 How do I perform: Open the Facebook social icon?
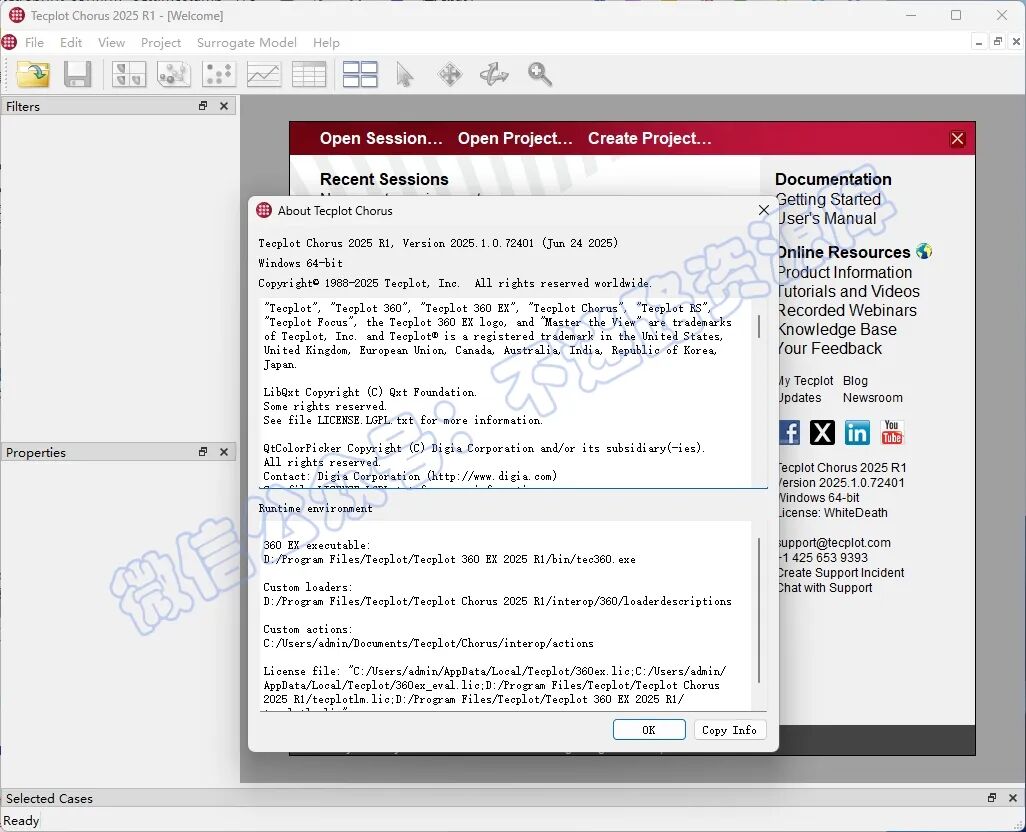[x=789, y=432]
